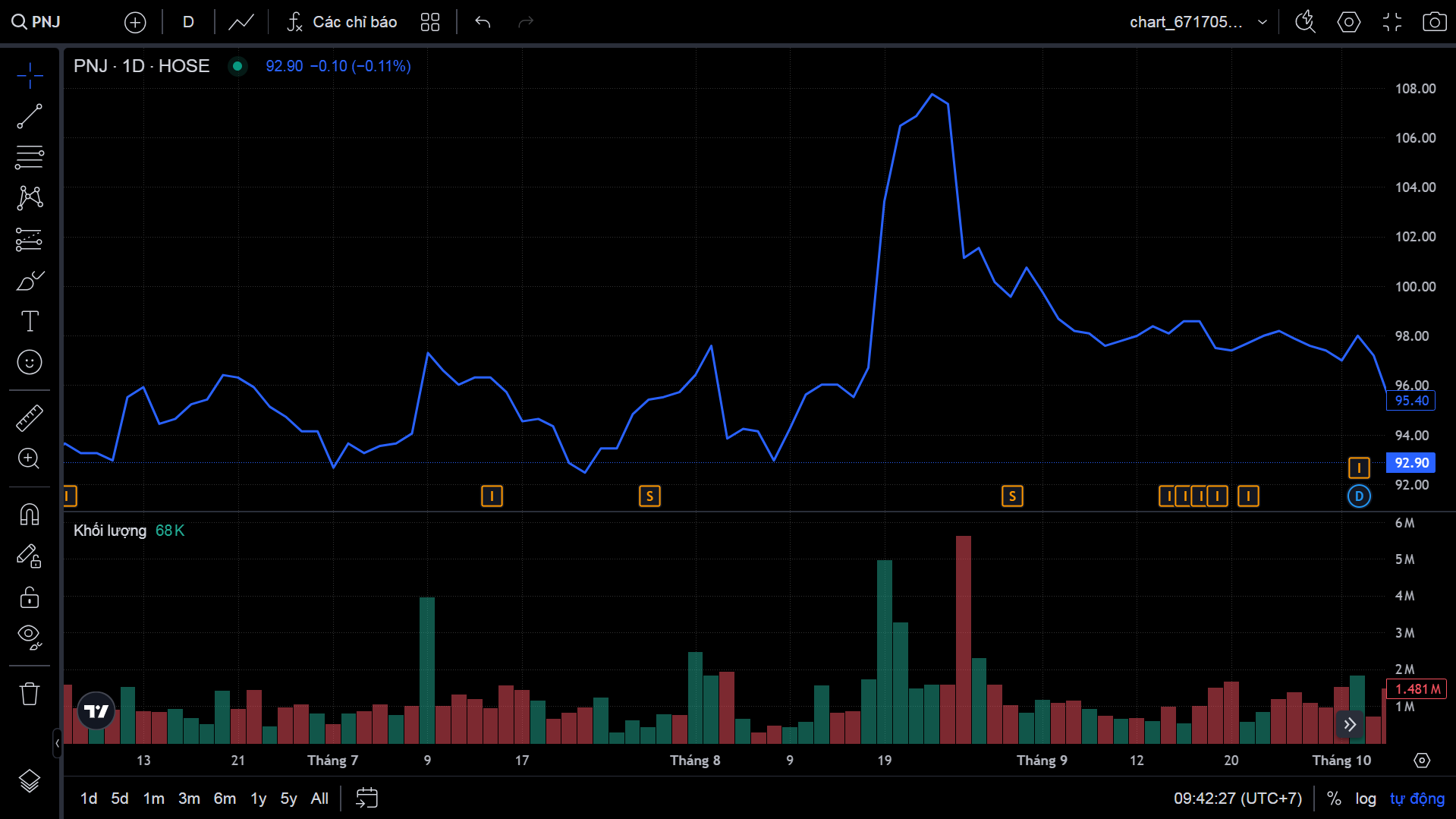
Task: Set time range to 1m
Action: [154, 799]
